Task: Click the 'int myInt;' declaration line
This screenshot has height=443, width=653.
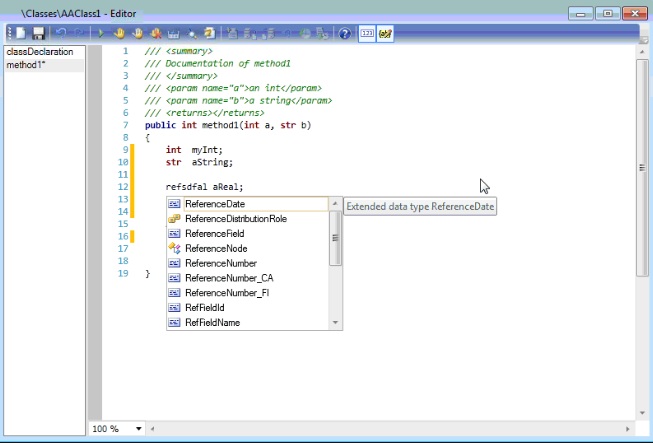Action: [x=194, y=150]
